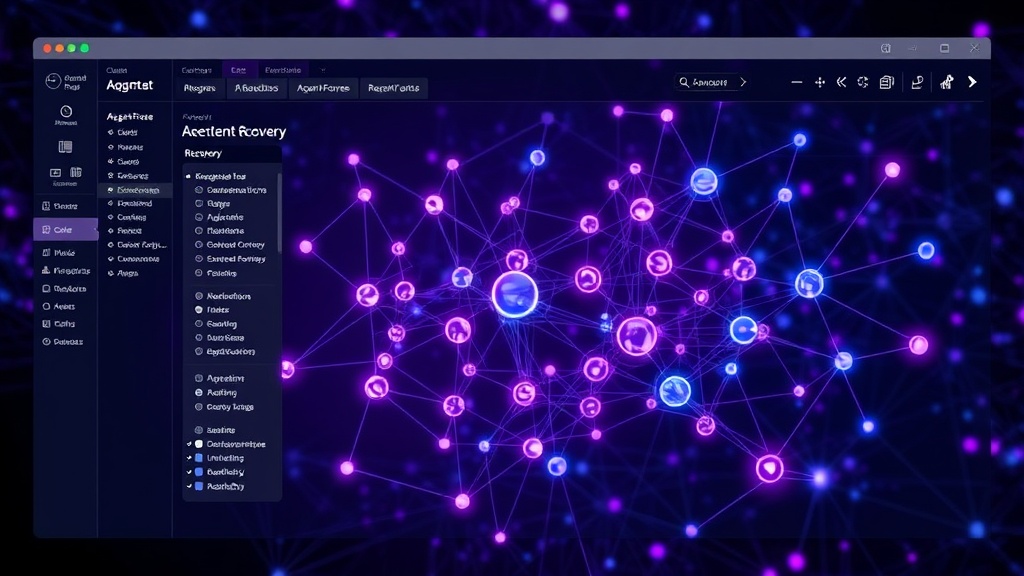Click the clock icon in left sidebar
Image resolution: width=1024 pixels, height=576 pixels.
[x=66, y=112]
